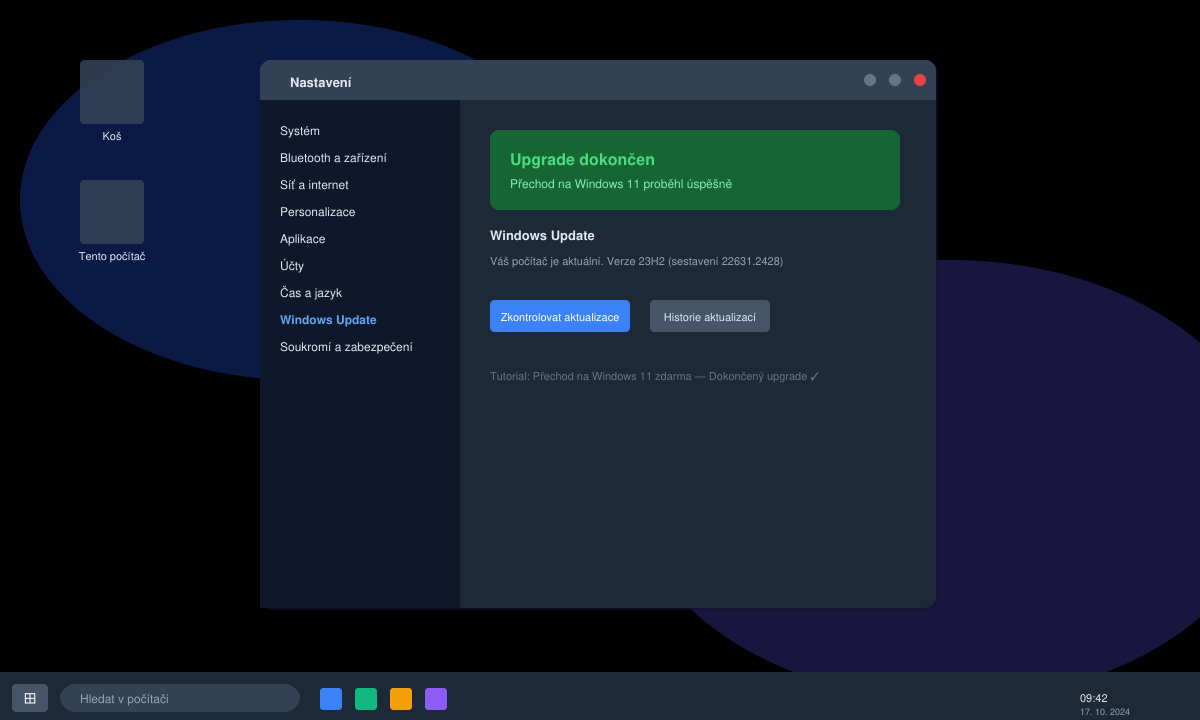This screenshot has width=1200, height=720.
Task: Open the Koš desktop icon
Action: click(x=112, y=92)
